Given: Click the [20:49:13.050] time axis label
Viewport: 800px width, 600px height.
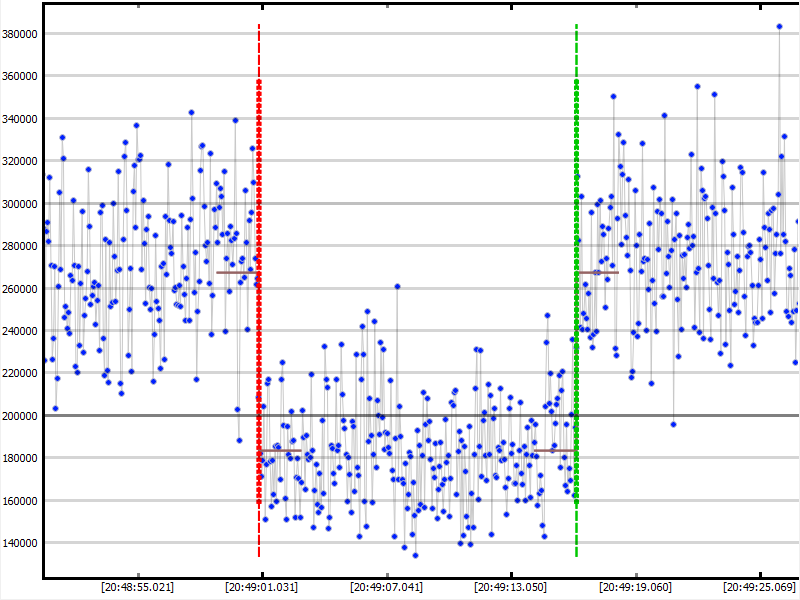Looking at the screenshot, I should [x=509, y=587].
